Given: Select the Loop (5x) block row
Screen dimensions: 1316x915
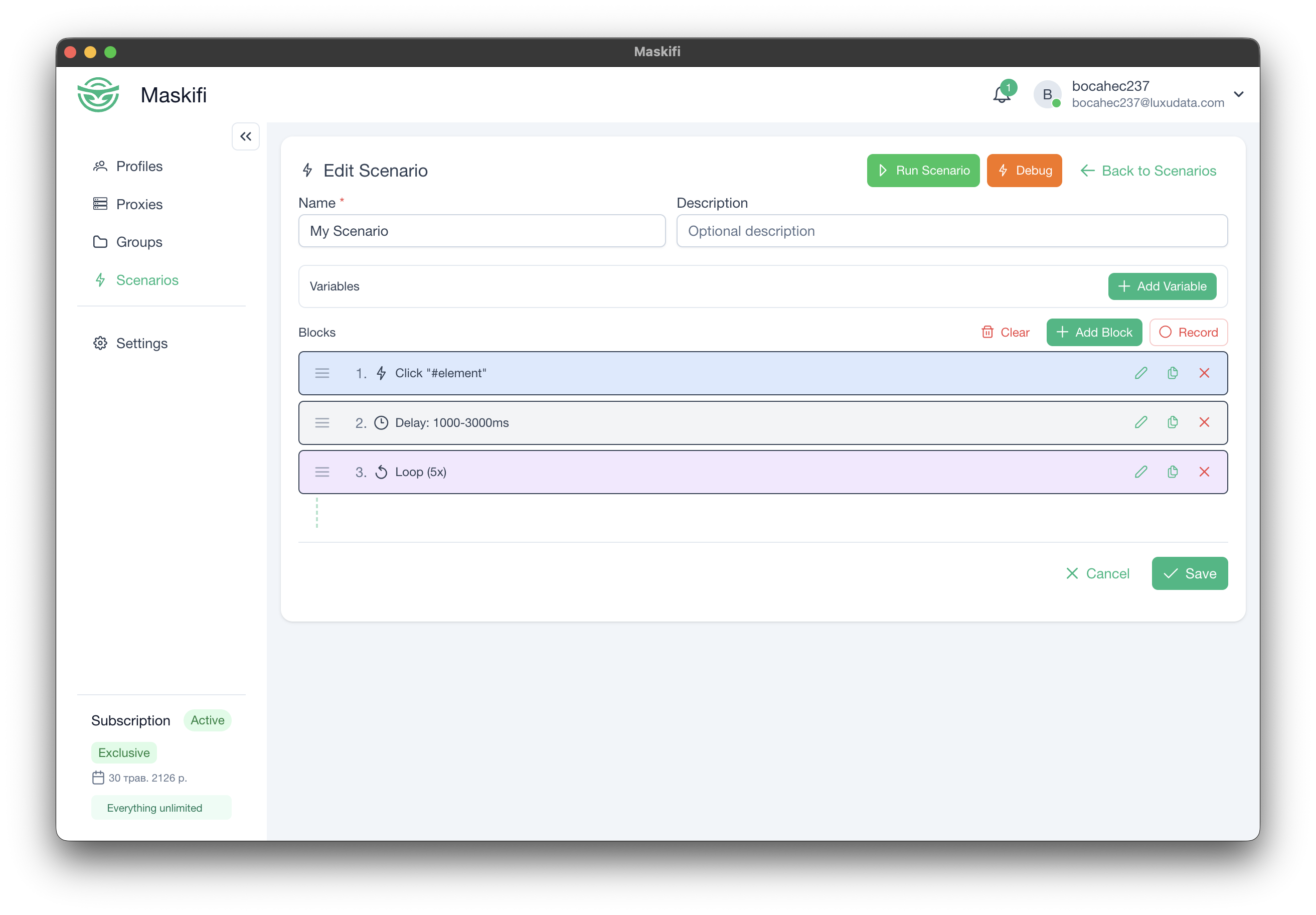Looking at the screenshot, I should point(763,472).
